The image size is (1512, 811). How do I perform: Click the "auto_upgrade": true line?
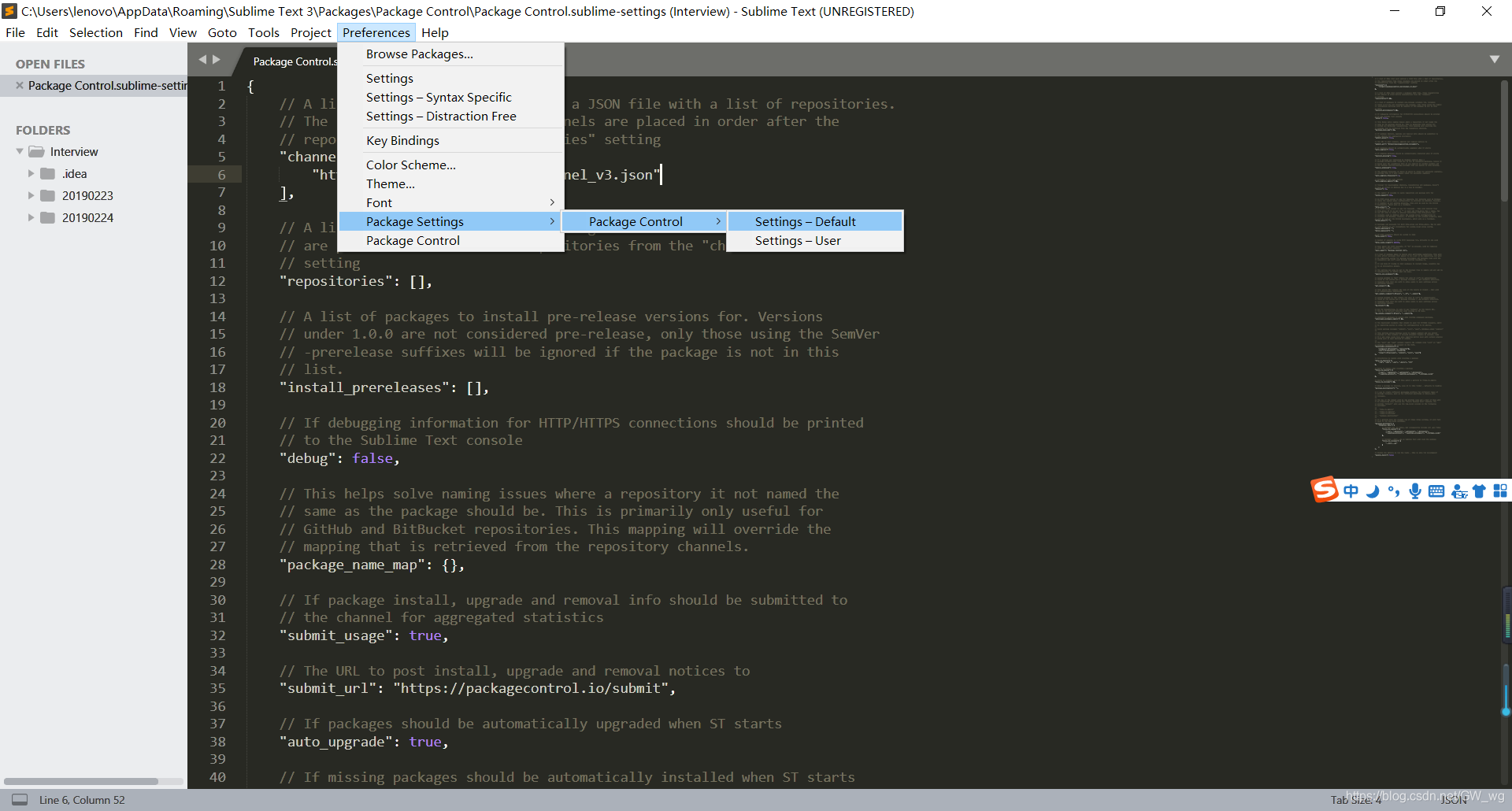point(364,742)
